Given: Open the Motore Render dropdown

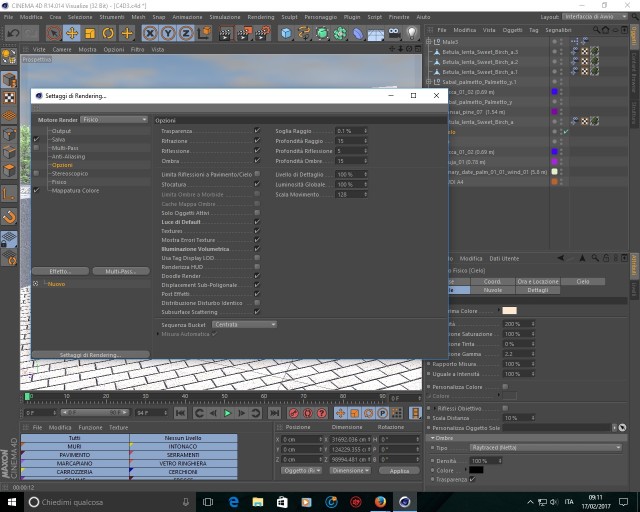Looking at the screenshot, I should pos(114,120).
